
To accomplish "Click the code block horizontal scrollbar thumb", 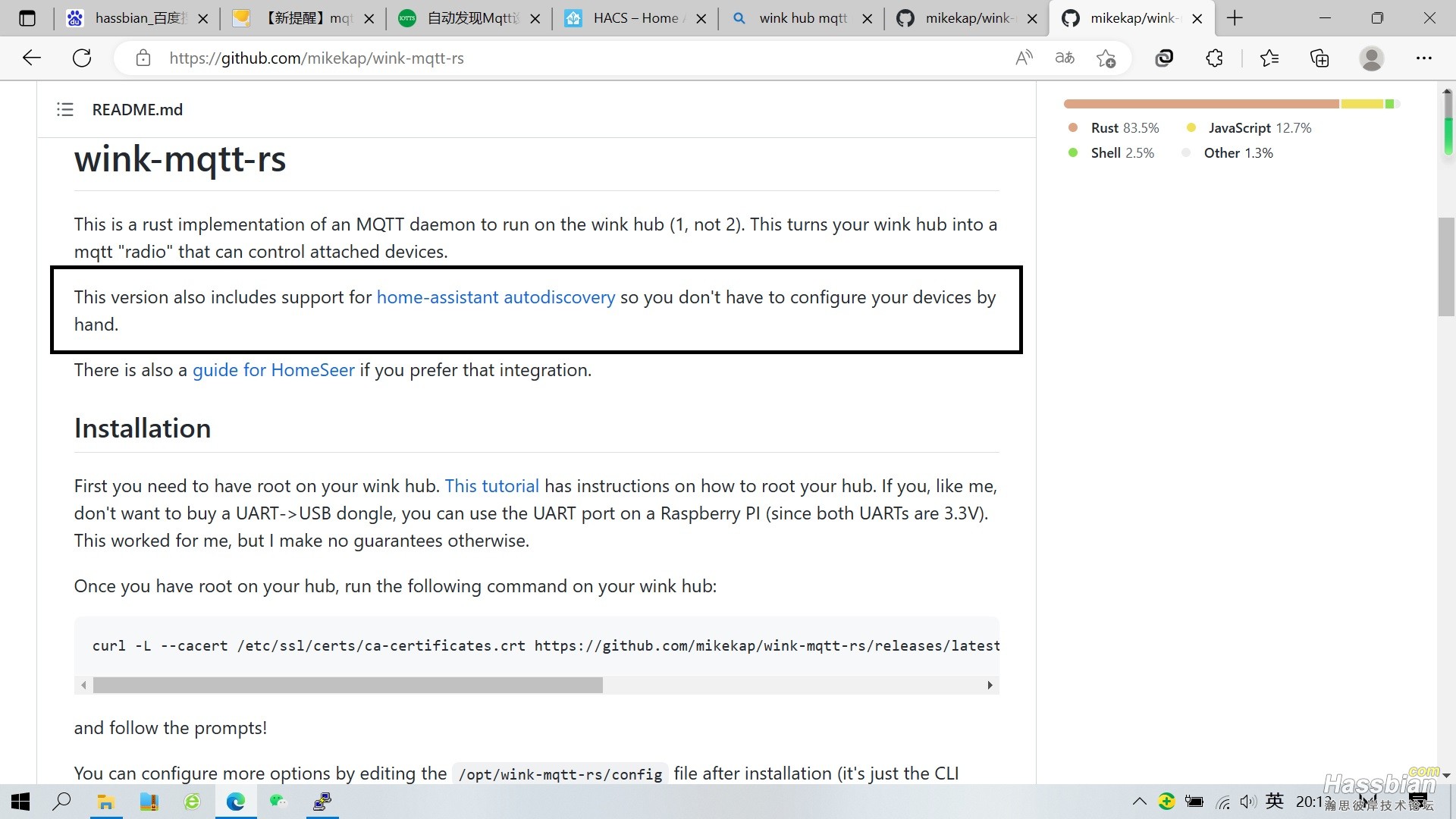I will [x=347, y=686].
